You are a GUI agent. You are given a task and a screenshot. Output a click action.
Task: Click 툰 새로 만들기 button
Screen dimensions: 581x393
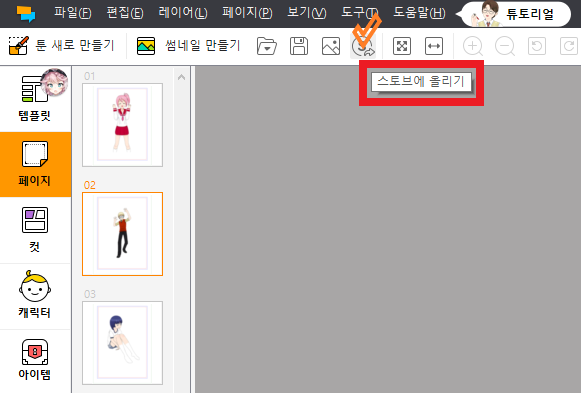coord(62,46)
